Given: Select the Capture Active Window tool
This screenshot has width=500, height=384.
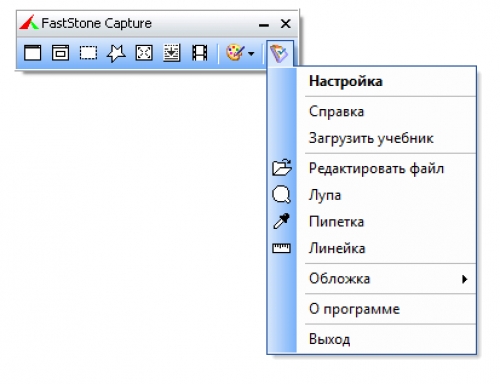Looking at the screenshot, I should point(32,53).
